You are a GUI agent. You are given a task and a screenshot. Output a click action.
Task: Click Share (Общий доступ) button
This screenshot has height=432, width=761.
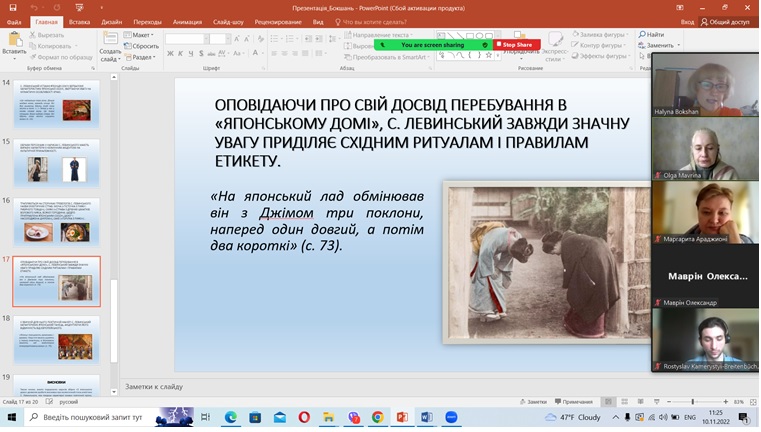pyautogui.click(x=725, y=22)
